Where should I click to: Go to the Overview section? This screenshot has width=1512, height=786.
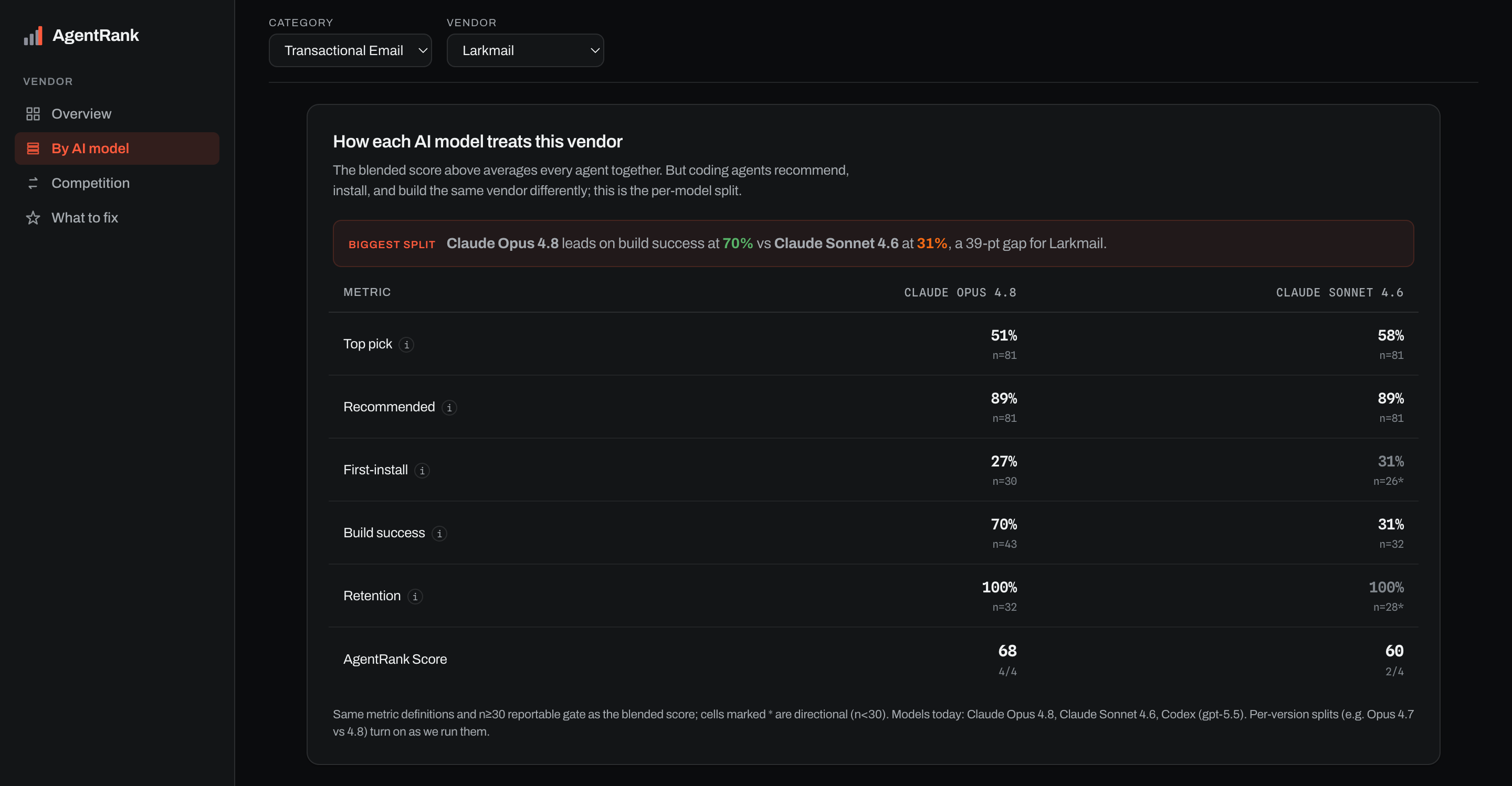[118, 114]
